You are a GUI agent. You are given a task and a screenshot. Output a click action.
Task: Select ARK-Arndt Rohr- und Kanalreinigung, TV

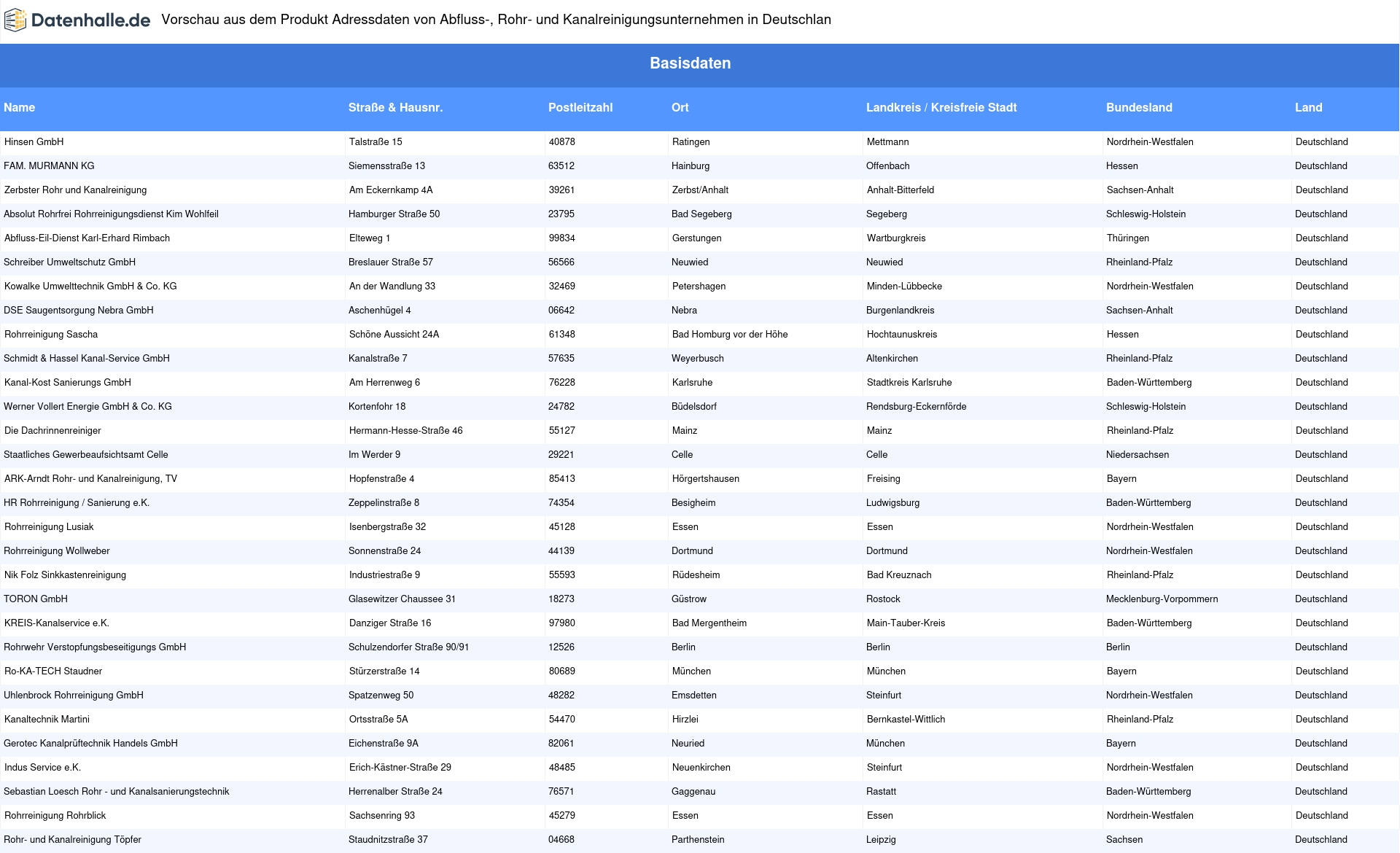click(90, 478)
